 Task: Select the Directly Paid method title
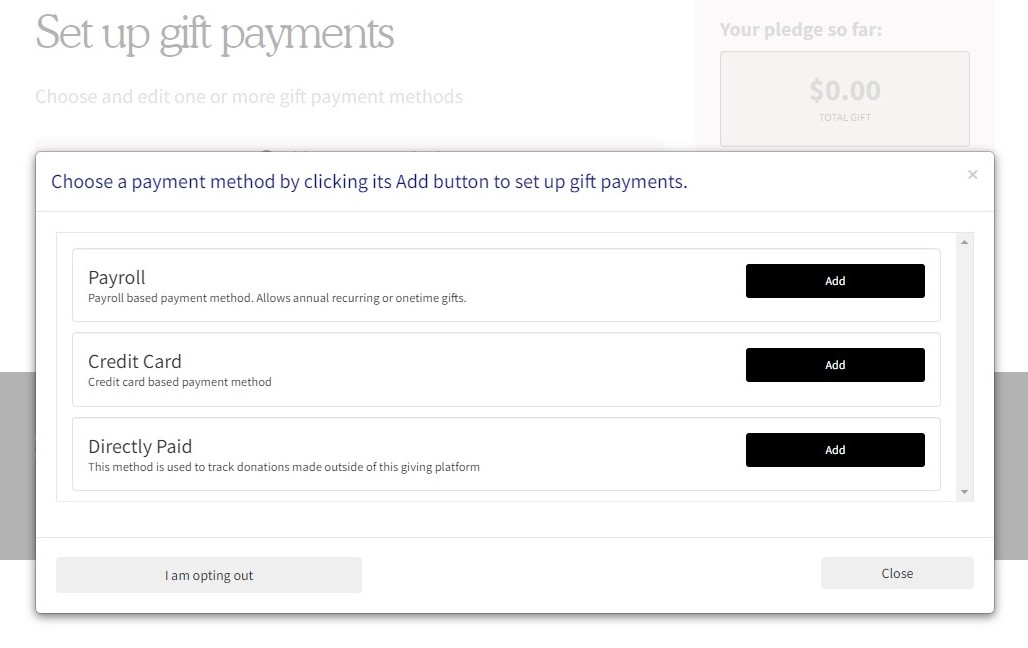pos(140,446)
